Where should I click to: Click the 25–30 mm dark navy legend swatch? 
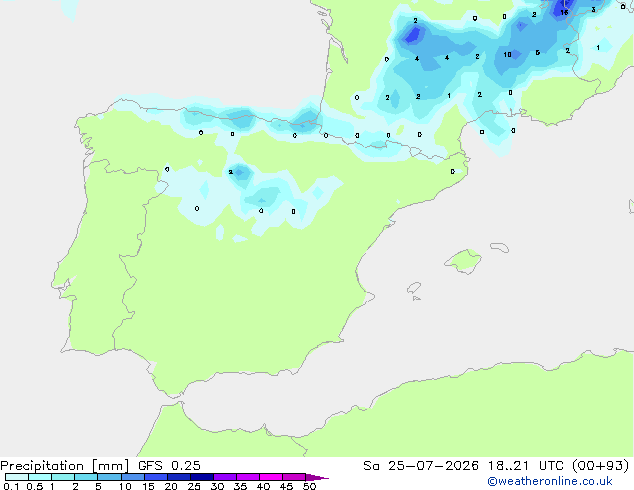(x=201, y=477)
